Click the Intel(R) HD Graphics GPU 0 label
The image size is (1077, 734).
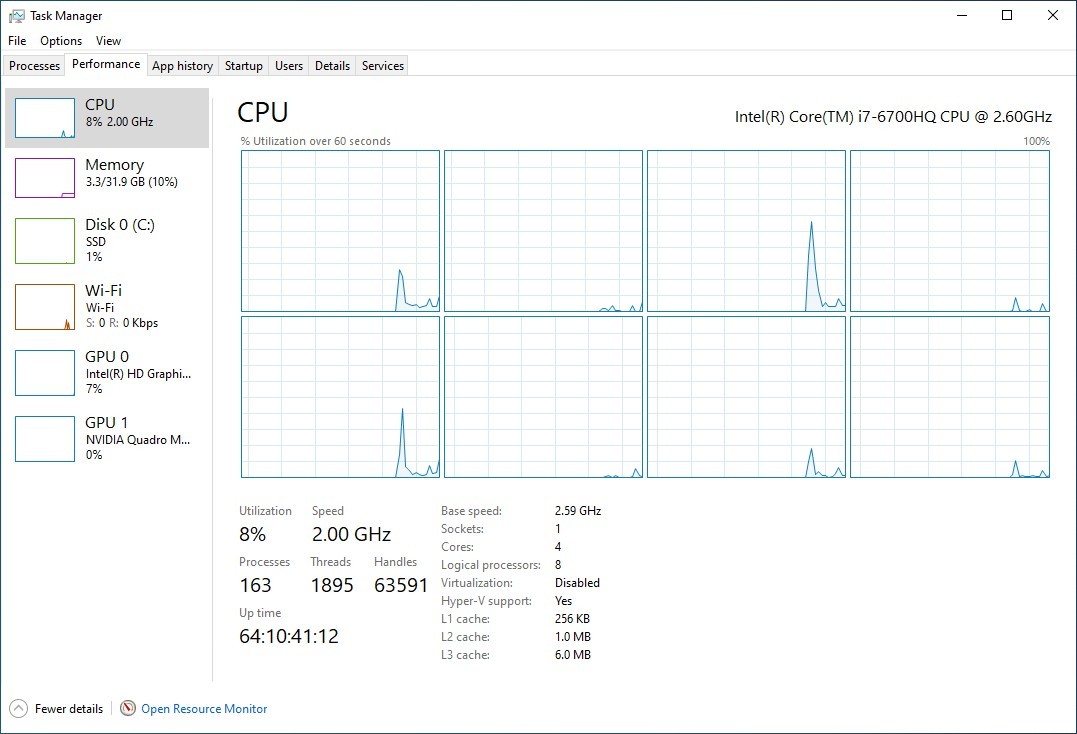(x=138, y=374)
